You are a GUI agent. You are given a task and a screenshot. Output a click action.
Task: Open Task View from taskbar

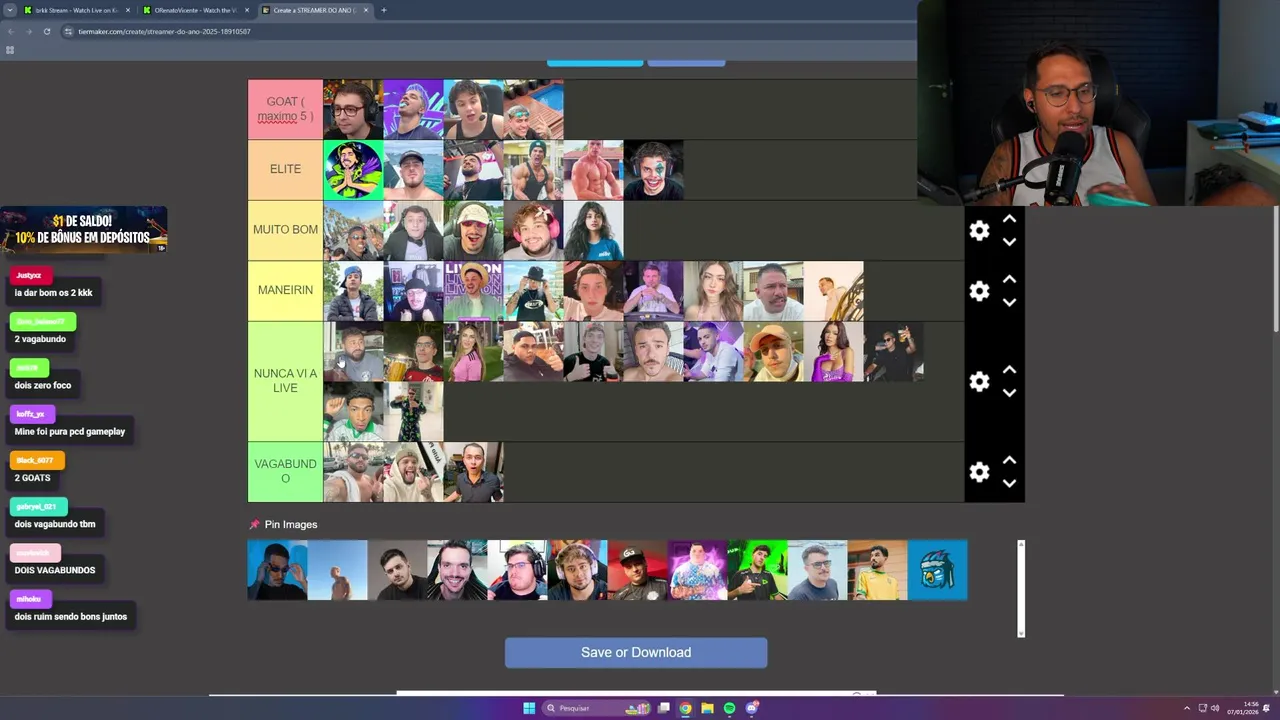[663, 708]
